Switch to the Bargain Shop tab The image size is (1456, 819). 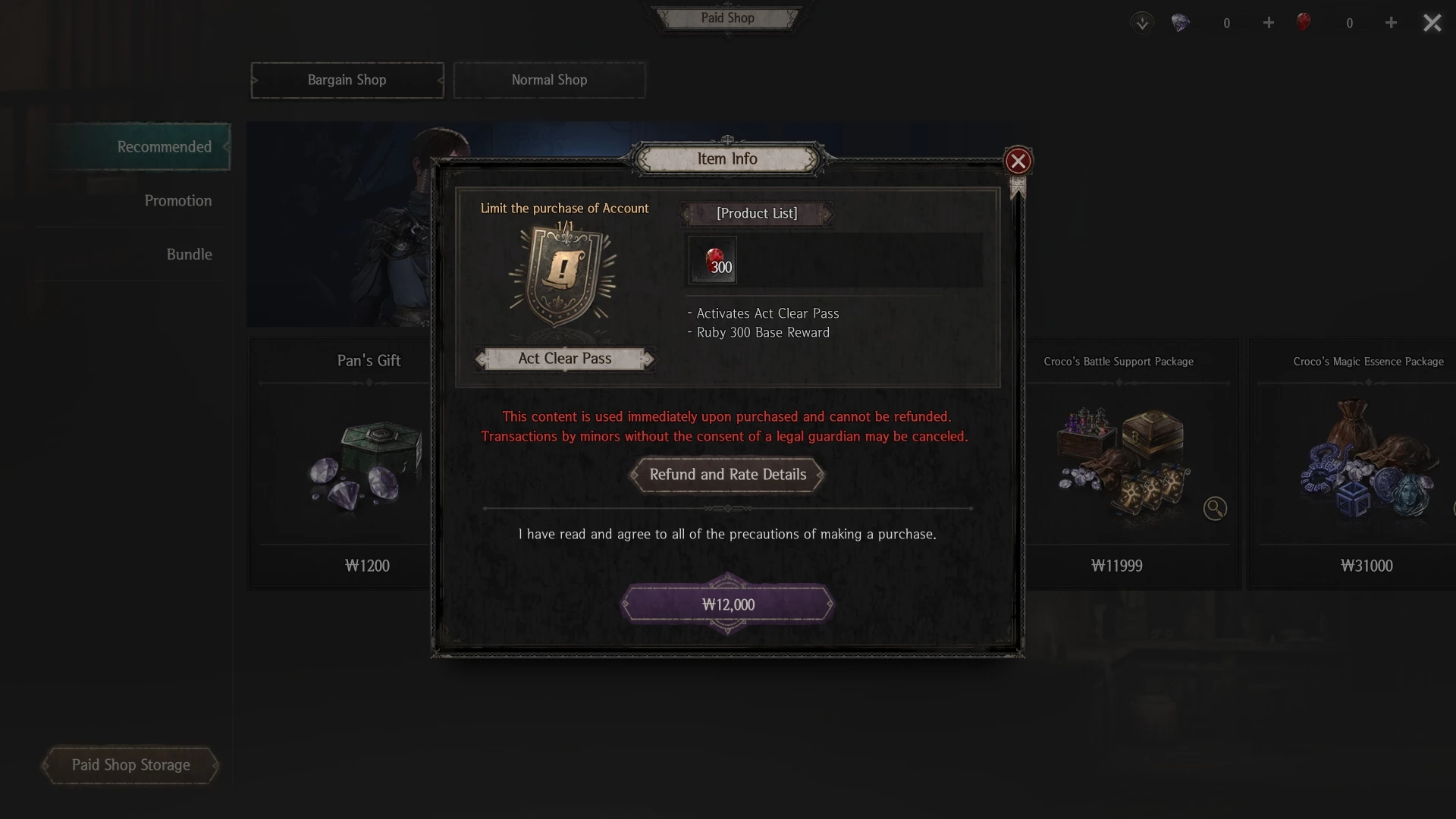347,80
